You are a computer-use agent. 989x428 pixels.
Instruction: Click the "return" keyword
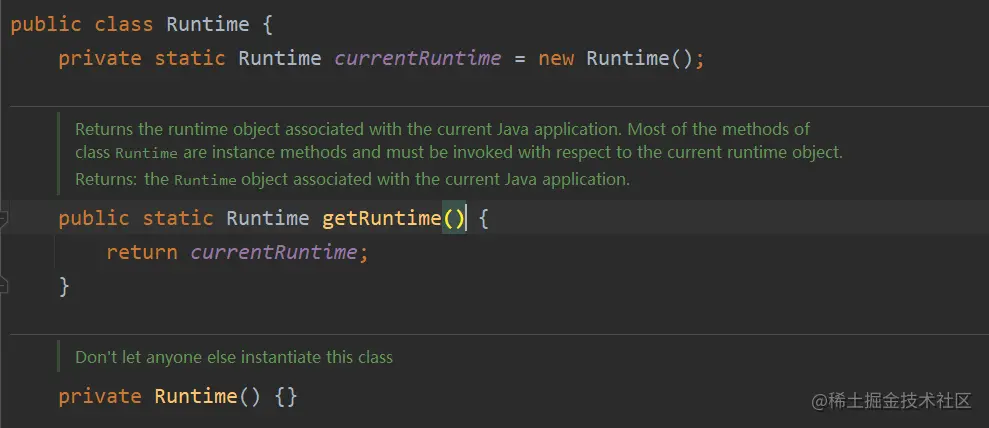click(142, 252)
